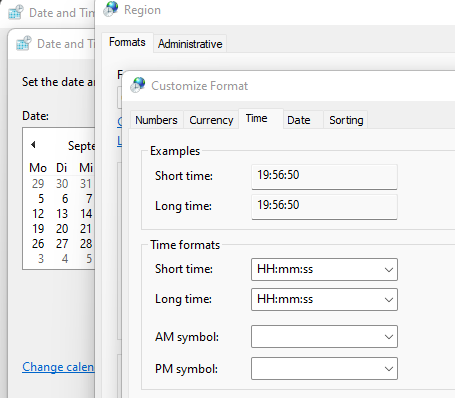Select day 7 in the calendar

coord(89,199)
